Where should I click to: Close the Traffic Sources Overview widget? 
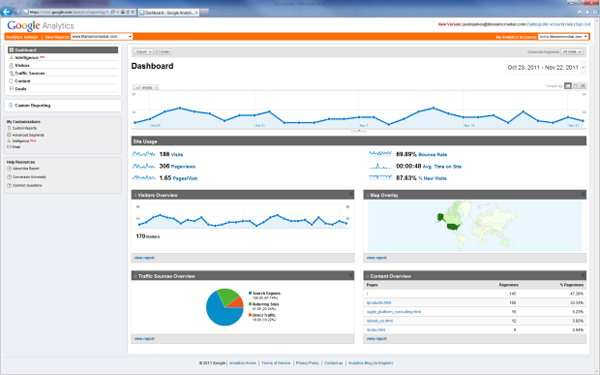[351, 275]
